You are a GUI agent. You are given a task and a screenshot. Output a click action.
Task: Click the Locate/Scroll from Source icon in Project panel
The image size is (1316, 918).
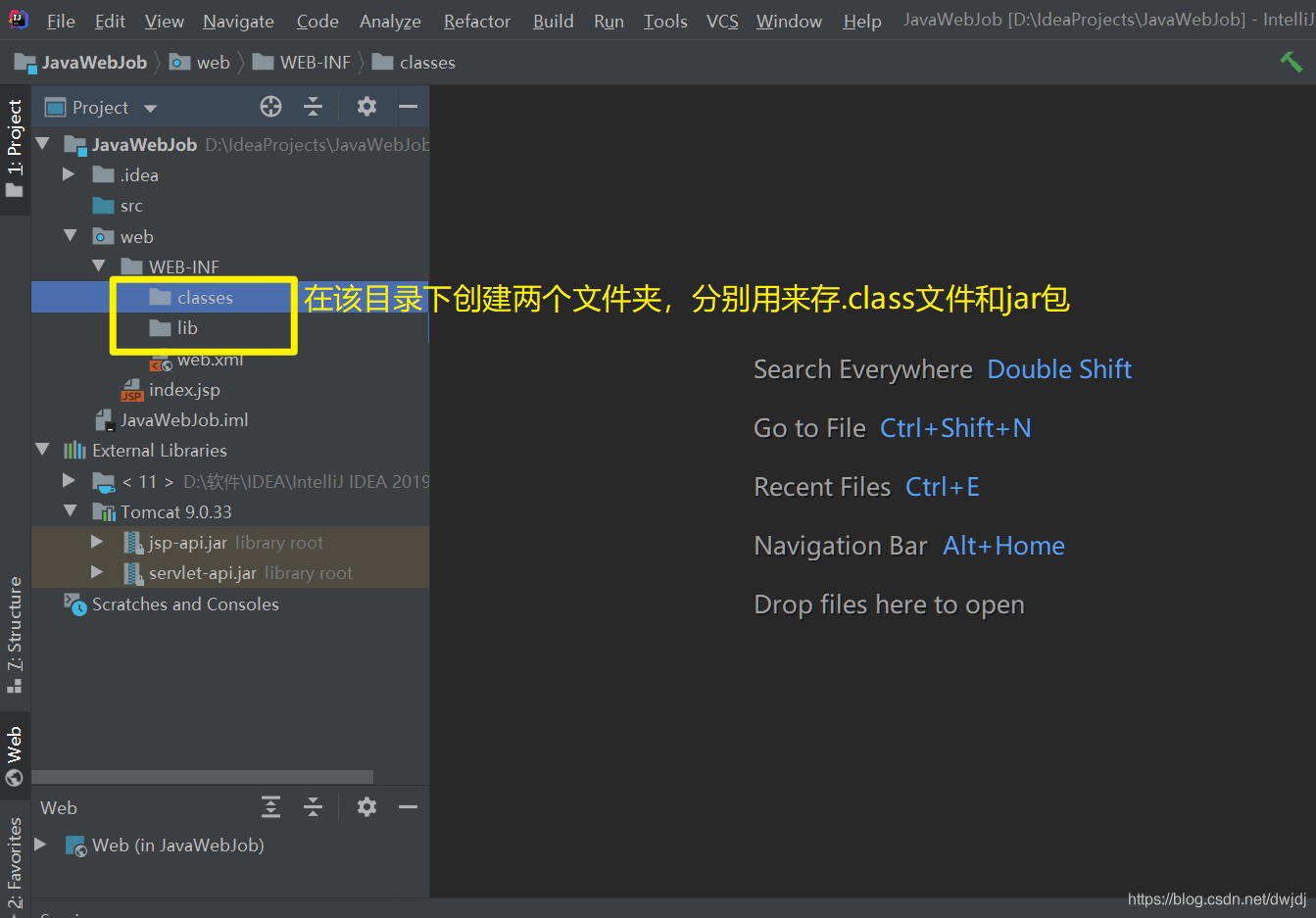270,107
